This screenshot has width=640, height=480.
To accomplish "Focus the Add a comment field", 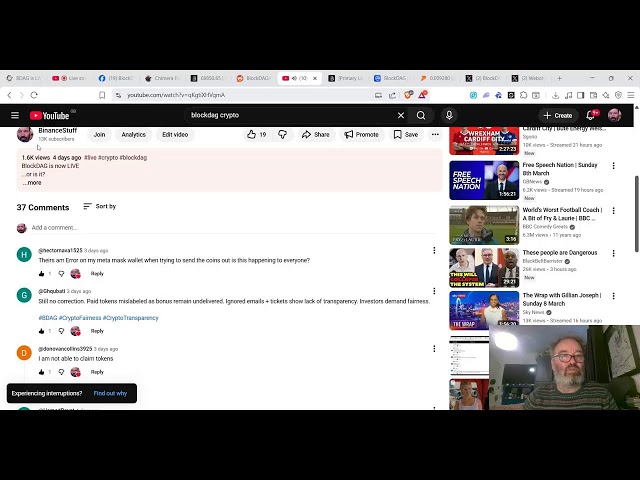I will coord(233,228).
